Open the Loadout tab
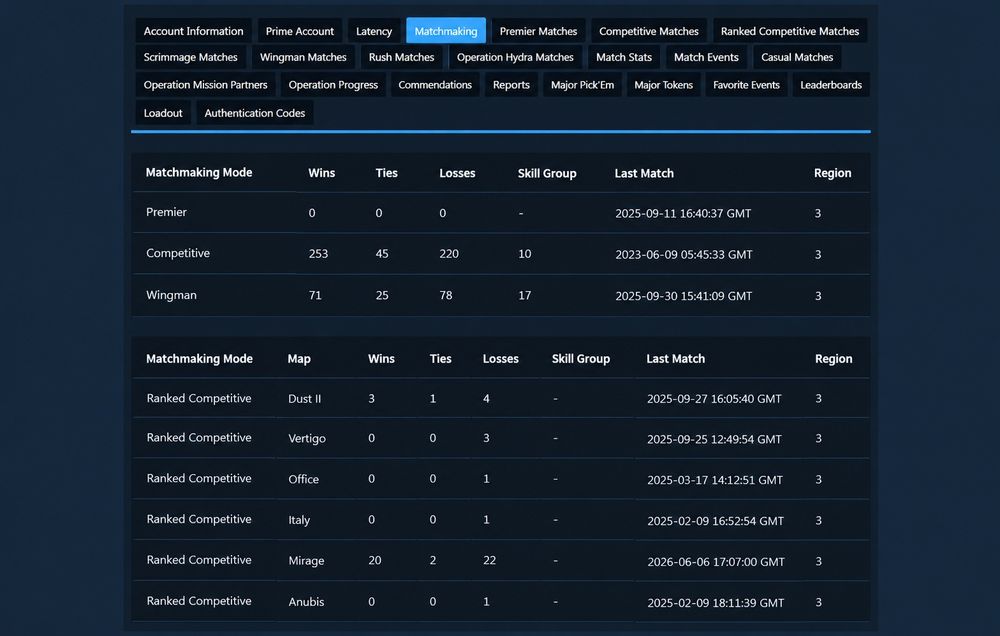 pyautogui.click(x=163, y=112)
